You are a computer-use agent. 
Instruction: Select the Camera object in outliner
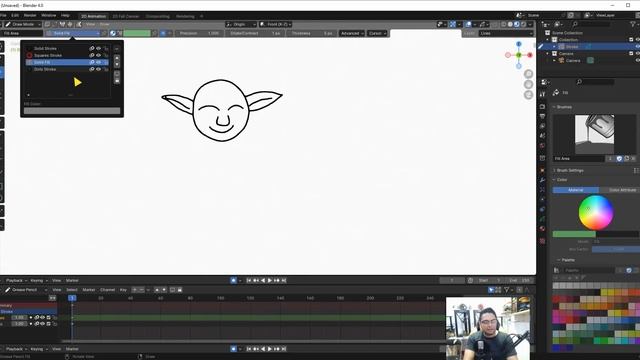(573, 60)
